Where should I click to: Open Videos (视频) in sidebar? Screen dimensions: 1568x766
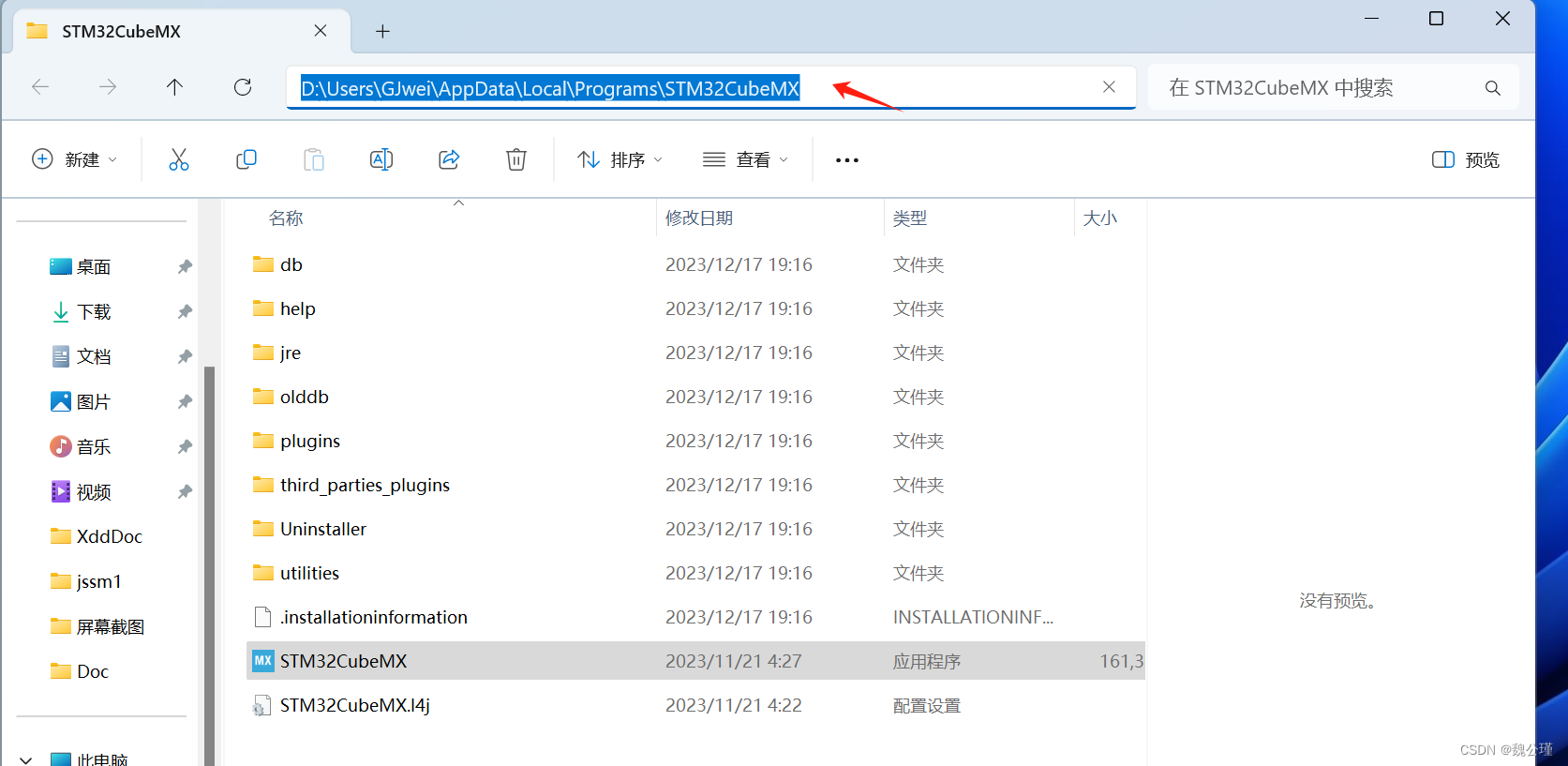[x=81, y=491]
